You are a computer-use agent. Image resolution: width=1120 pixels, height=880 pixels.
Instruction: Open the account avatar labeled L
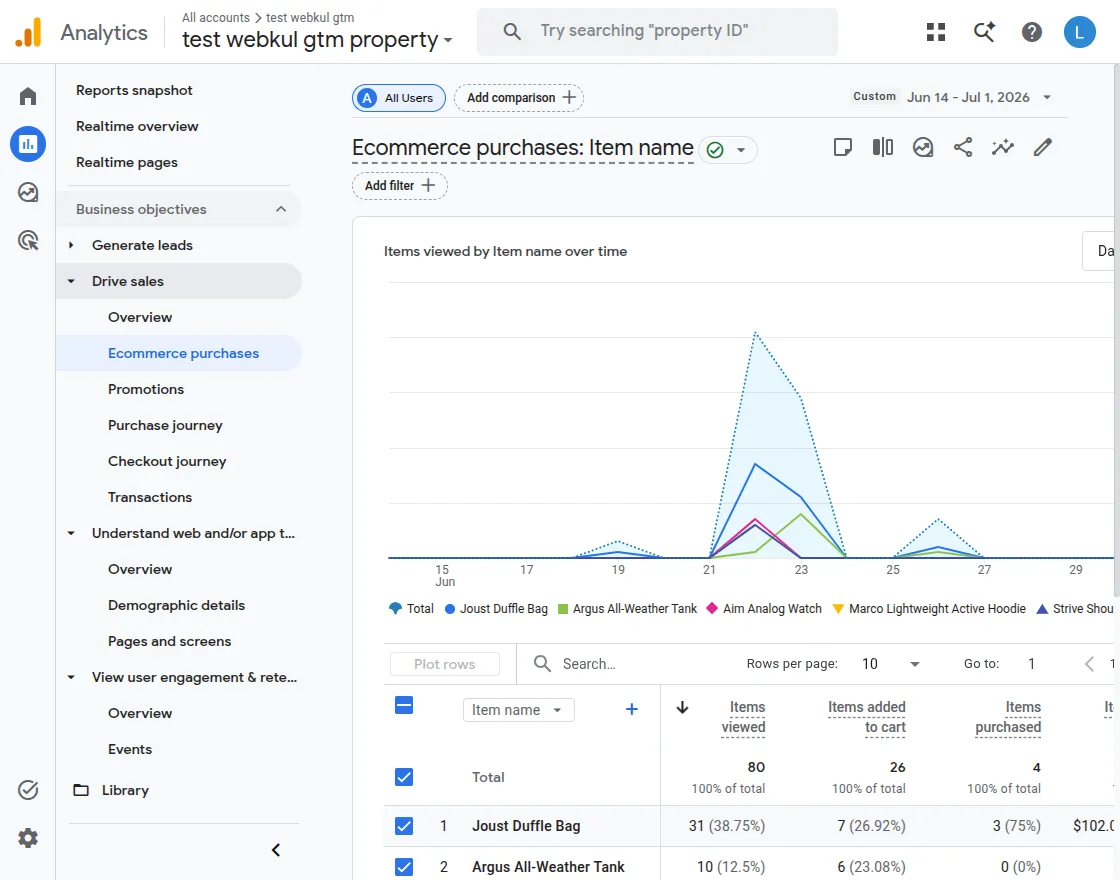coord(1079,31)
